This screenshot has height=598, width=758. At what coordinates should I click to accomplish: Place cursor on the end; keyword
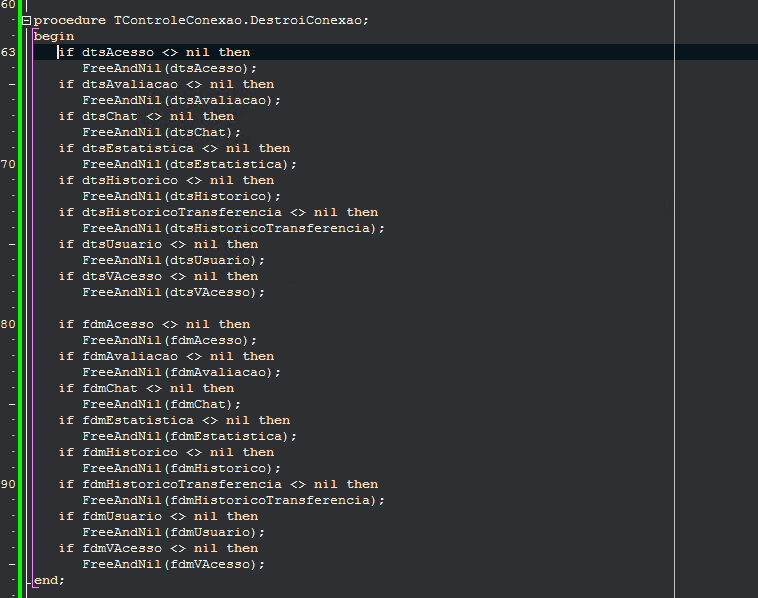coord(49,580)
